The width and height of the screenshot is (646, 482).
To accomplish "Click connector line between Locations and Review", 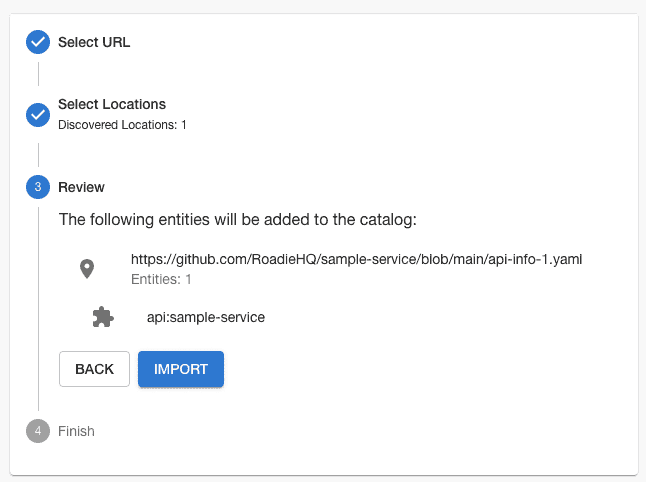I will pyautogui.click(x=38, y=155).
